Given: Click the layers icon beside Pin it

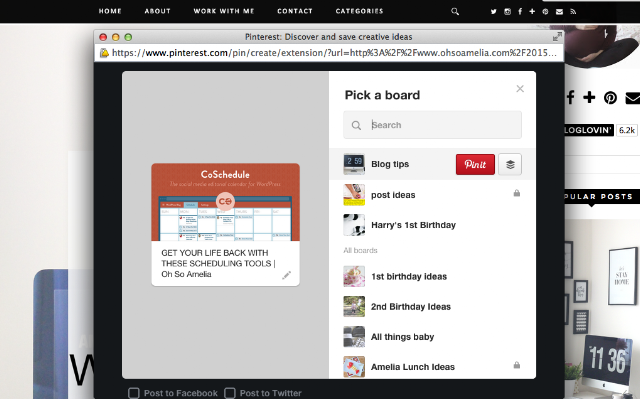Looking at the screenshot, I should pos(510,164).
